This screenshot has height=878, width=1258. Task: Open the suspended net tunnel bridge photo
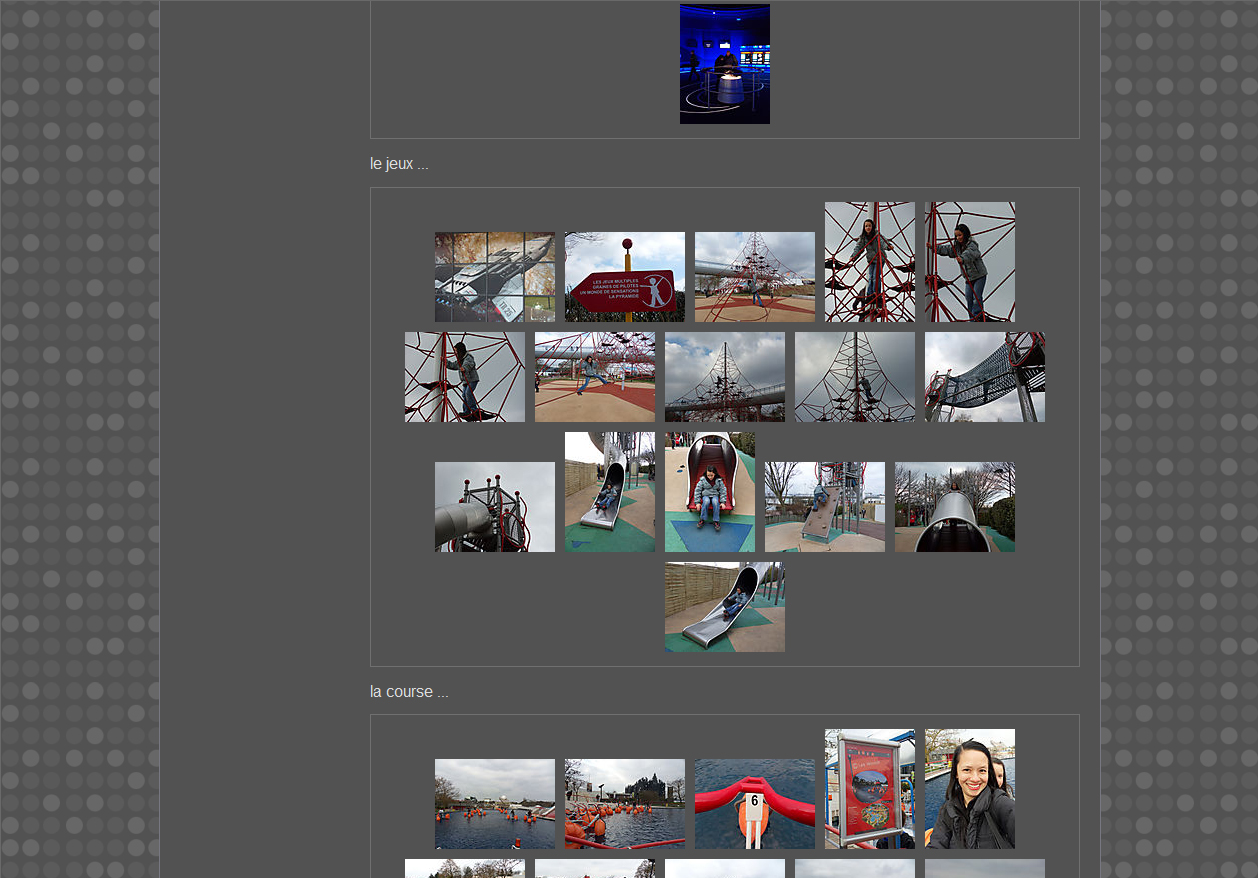[984, 377]
